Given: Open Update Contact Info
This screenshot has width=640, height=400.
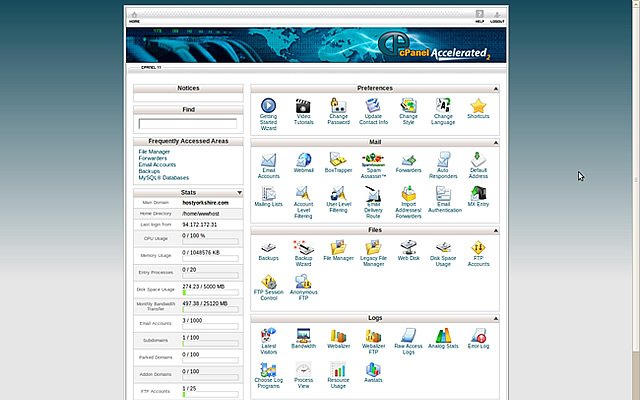Looking at the screenshot, I should point(373,111).
